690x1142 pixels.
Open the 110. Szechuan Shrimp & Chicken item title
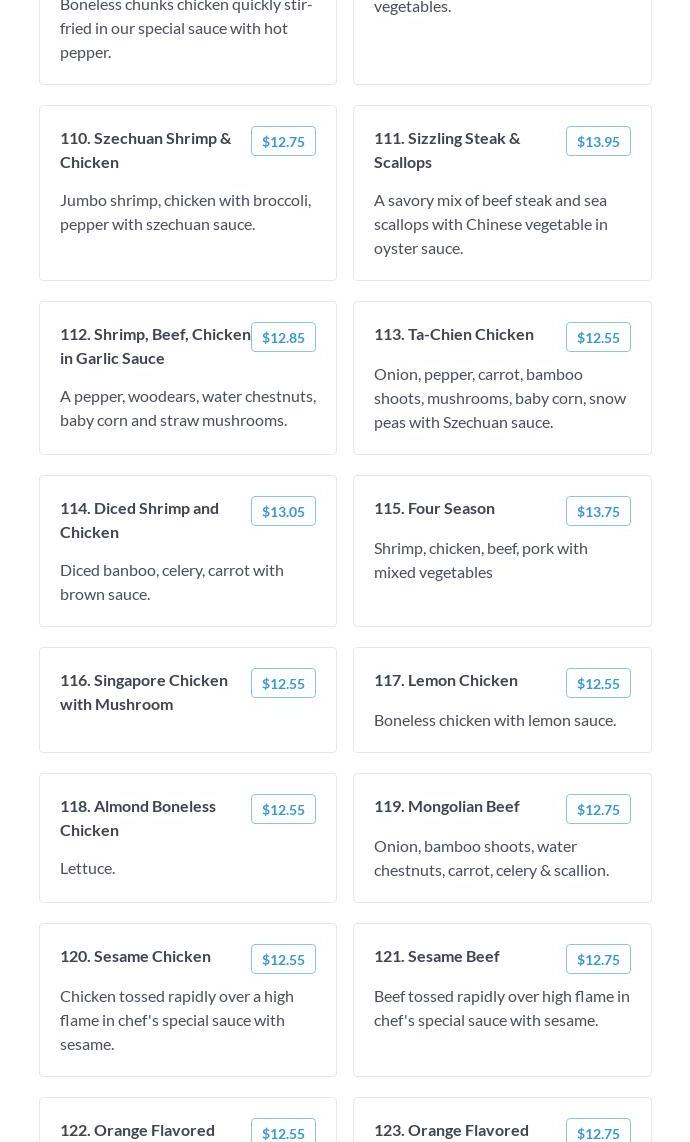click(146, 150)
